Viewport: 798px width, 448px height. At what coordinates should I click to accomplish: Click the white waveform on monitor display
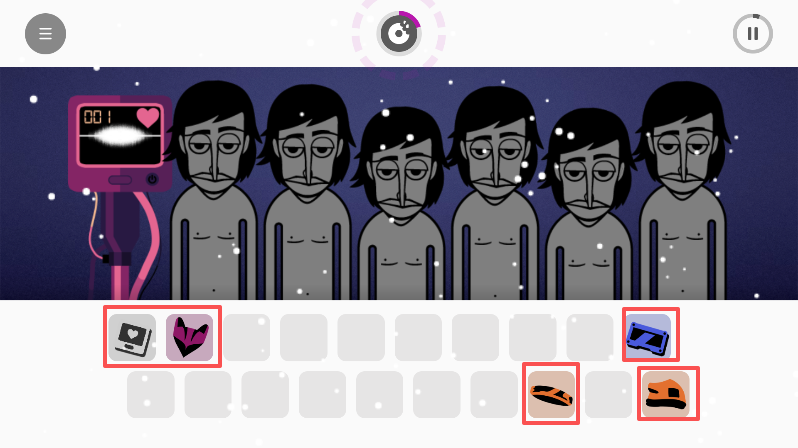pyautogui.click(x=121, y=136)
